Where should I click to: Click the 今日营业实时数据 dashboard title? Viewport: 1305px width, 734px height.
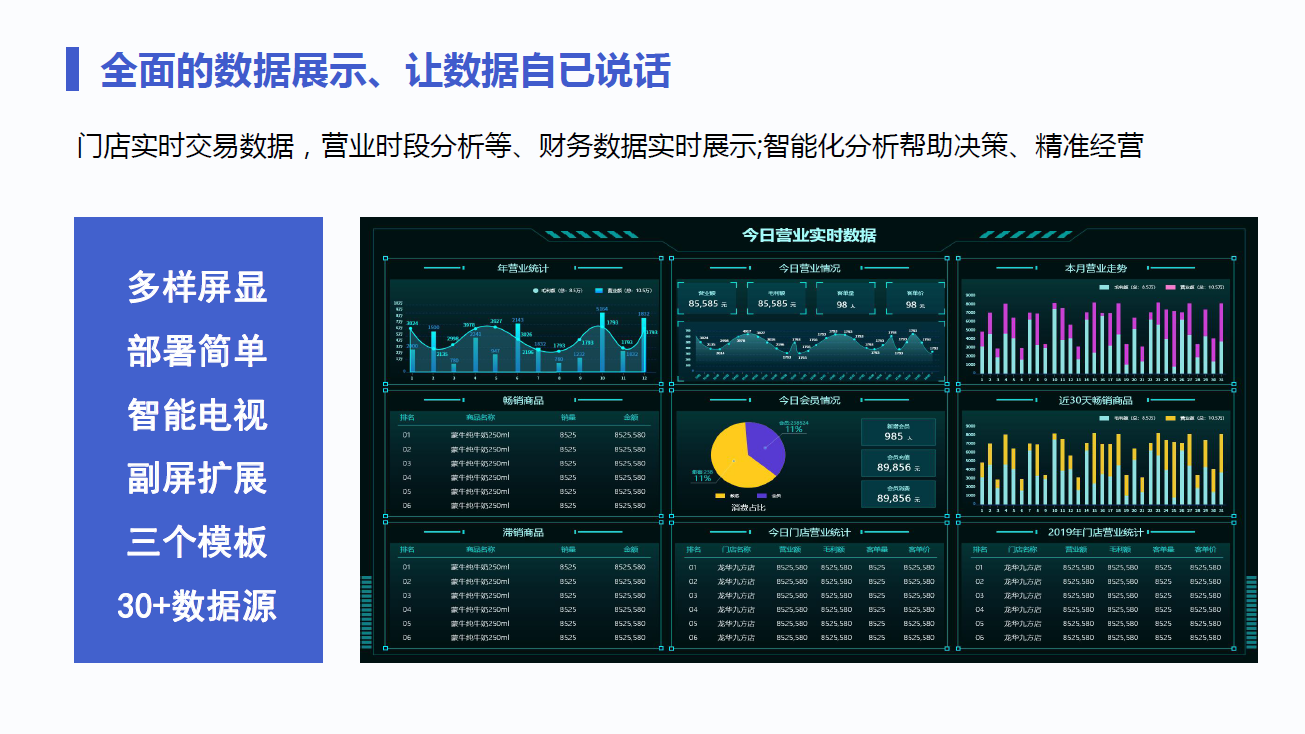pos(808,236)
